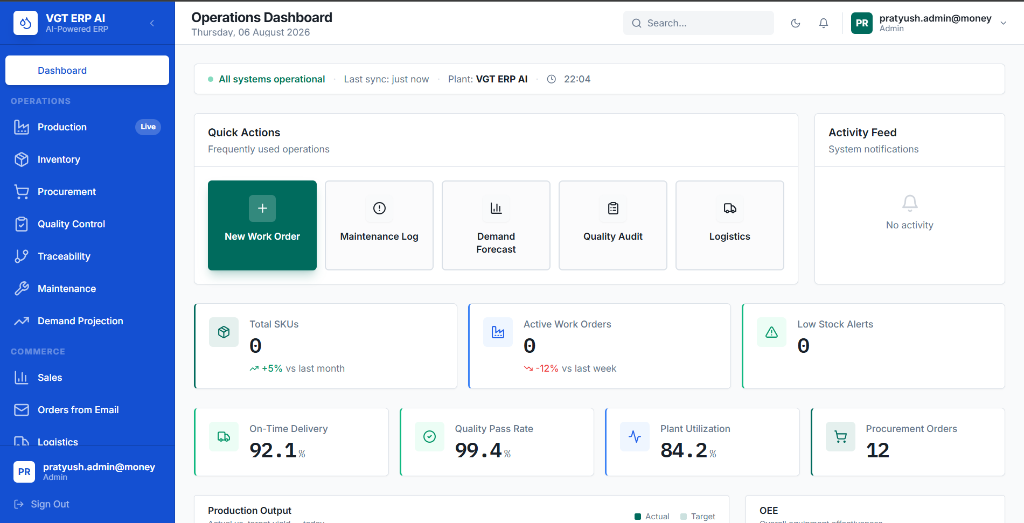Viewport: 1024px width, 523px height.
Task: Go to Inventory page
Action: [x=87, y=159]
